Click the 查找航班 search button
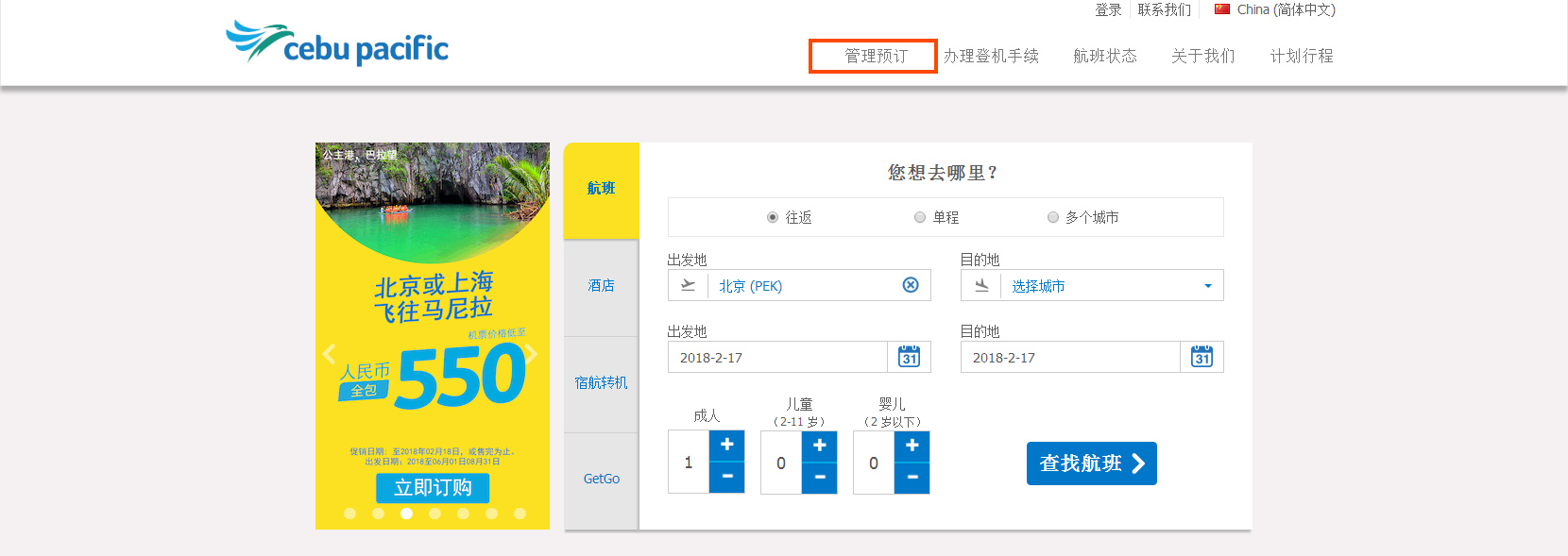The height and width of the screenshot is (556, 1568). click(1092, 463)
